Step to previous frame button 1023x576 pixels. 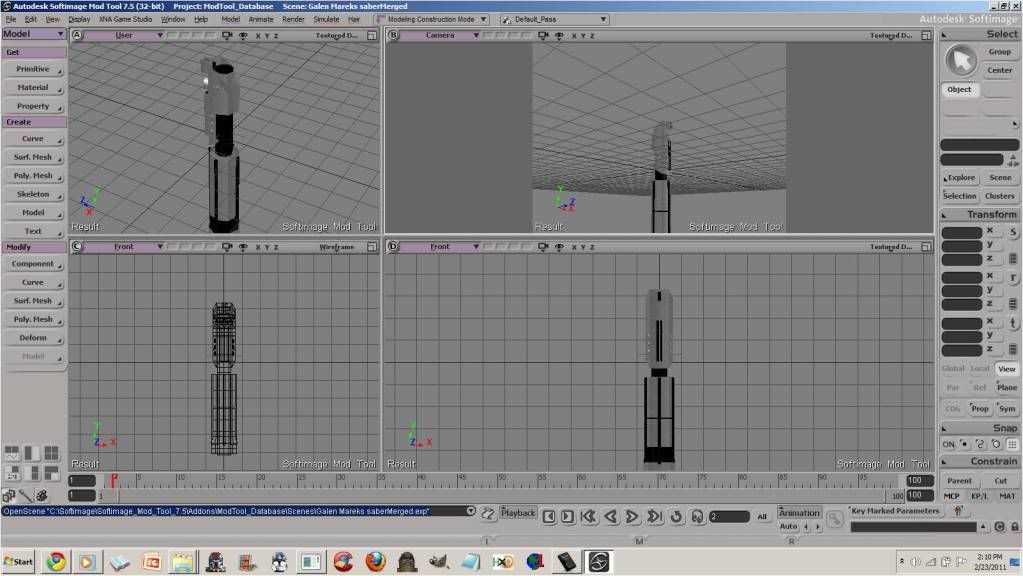[x=549, y=516]
